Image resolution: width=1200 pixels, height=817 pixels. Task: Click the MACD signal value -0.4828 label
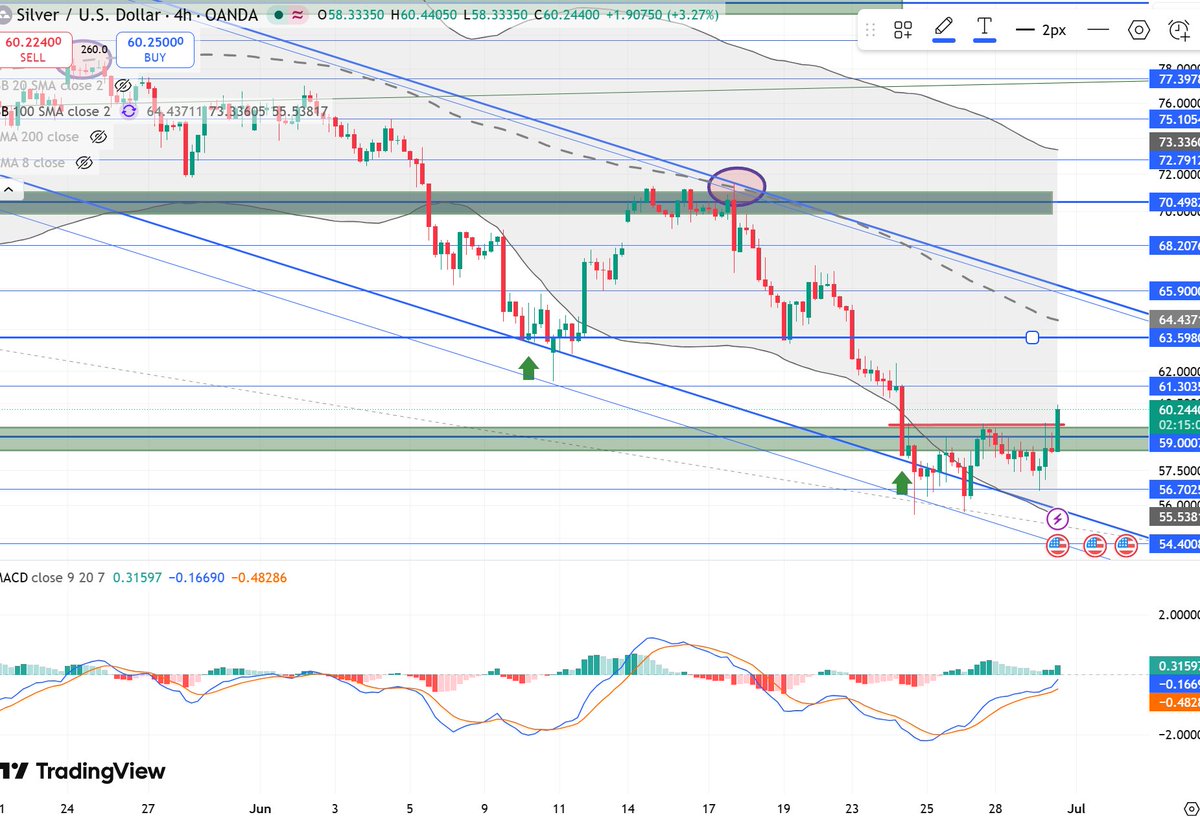tap(1173, 702)
